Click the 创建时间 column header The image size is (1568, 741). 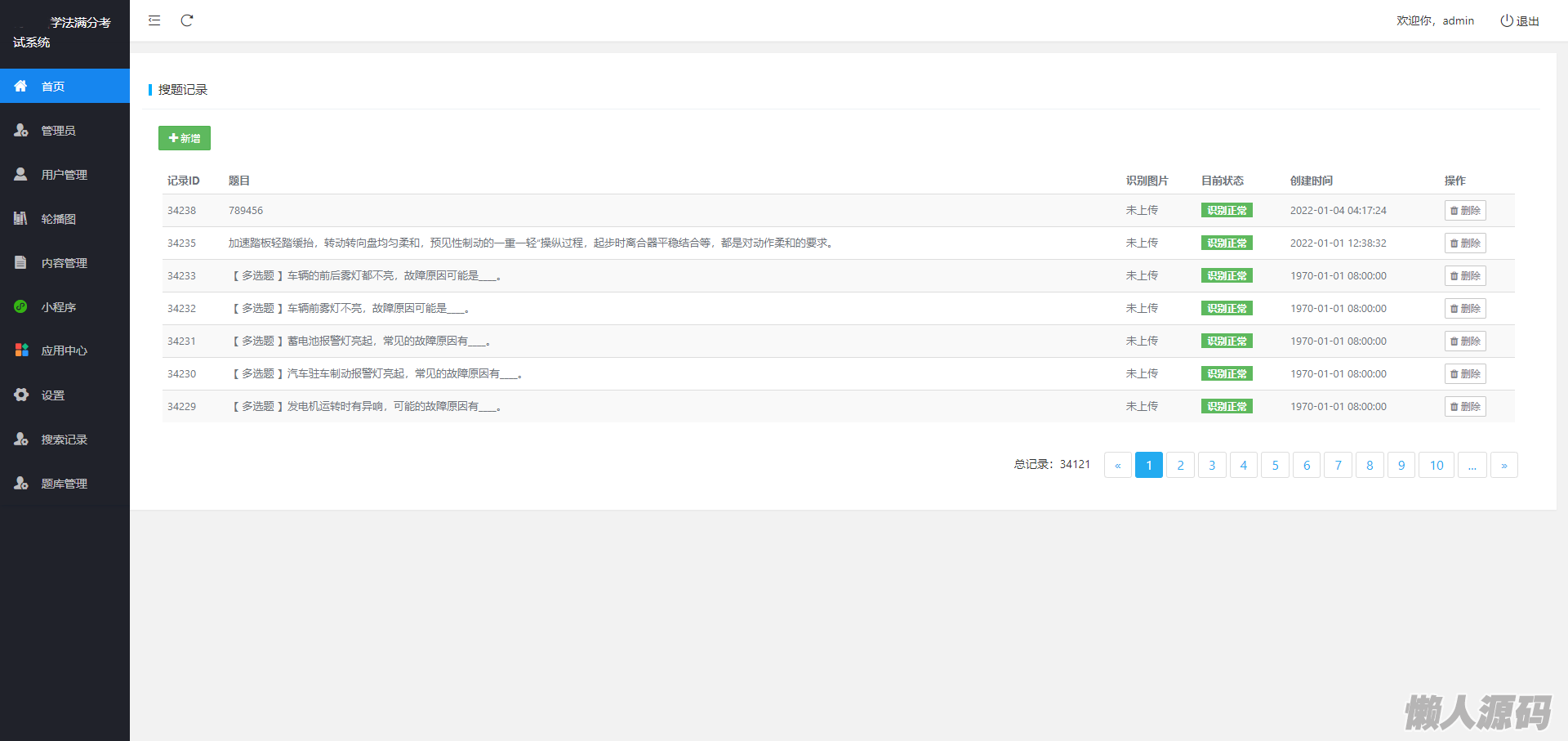(1311, 181)
